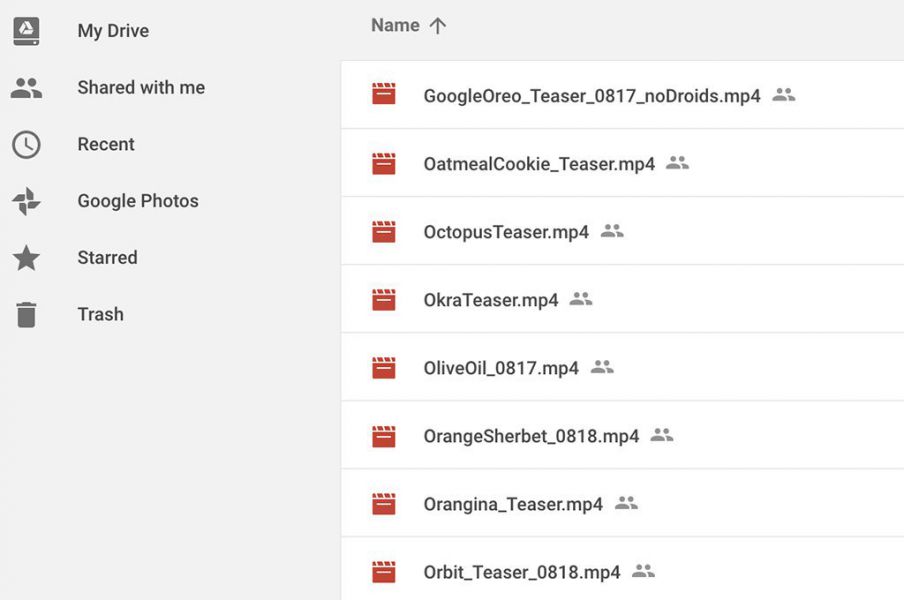Click the shared icon beside OatmealCookie_Teaser.mp4

click(677, 163)
